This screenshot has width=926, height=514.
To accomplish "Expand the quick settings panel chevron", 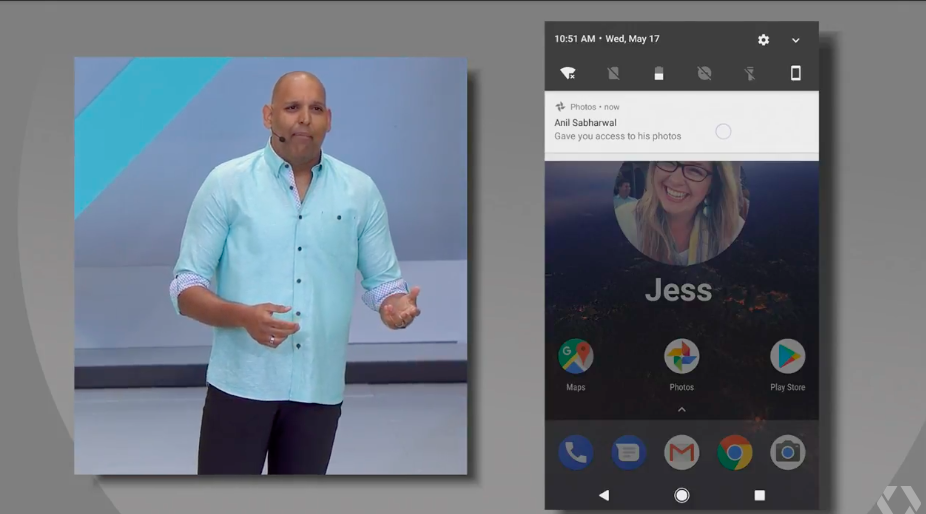I will point(795,40).
